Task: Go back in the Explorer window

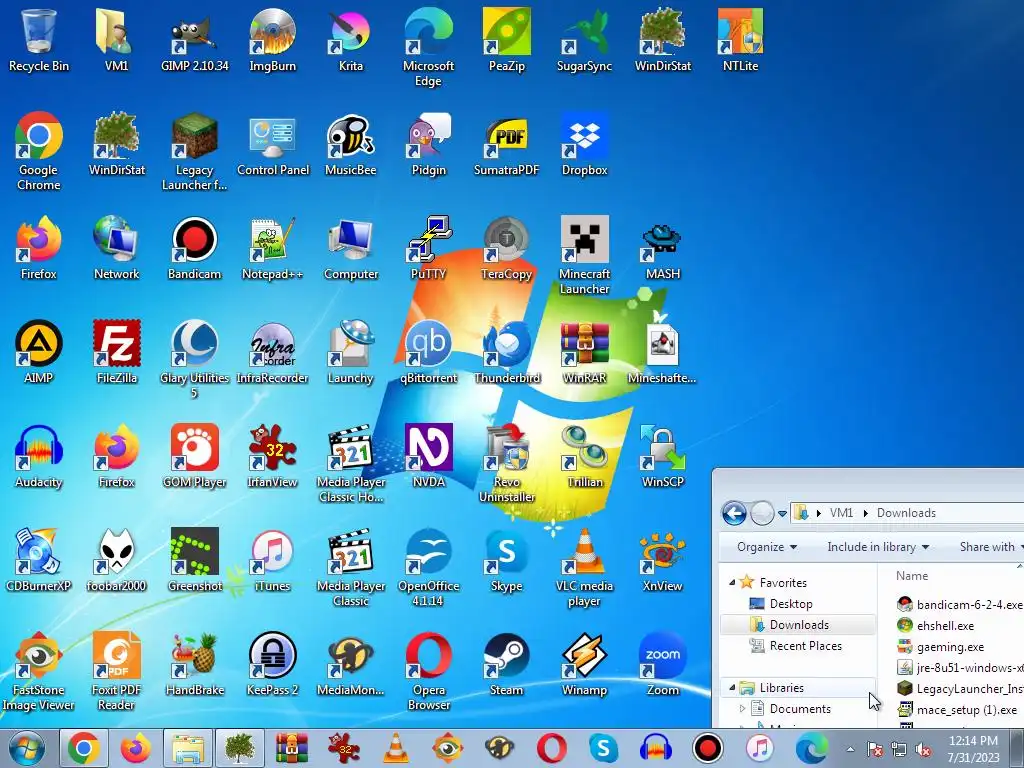Action: pos(734,513)
